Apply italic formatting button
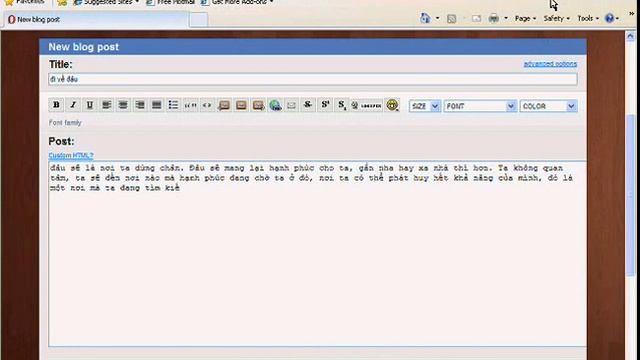Image resolution: width=640 pixels, height=360 pixels. [73, 105]
